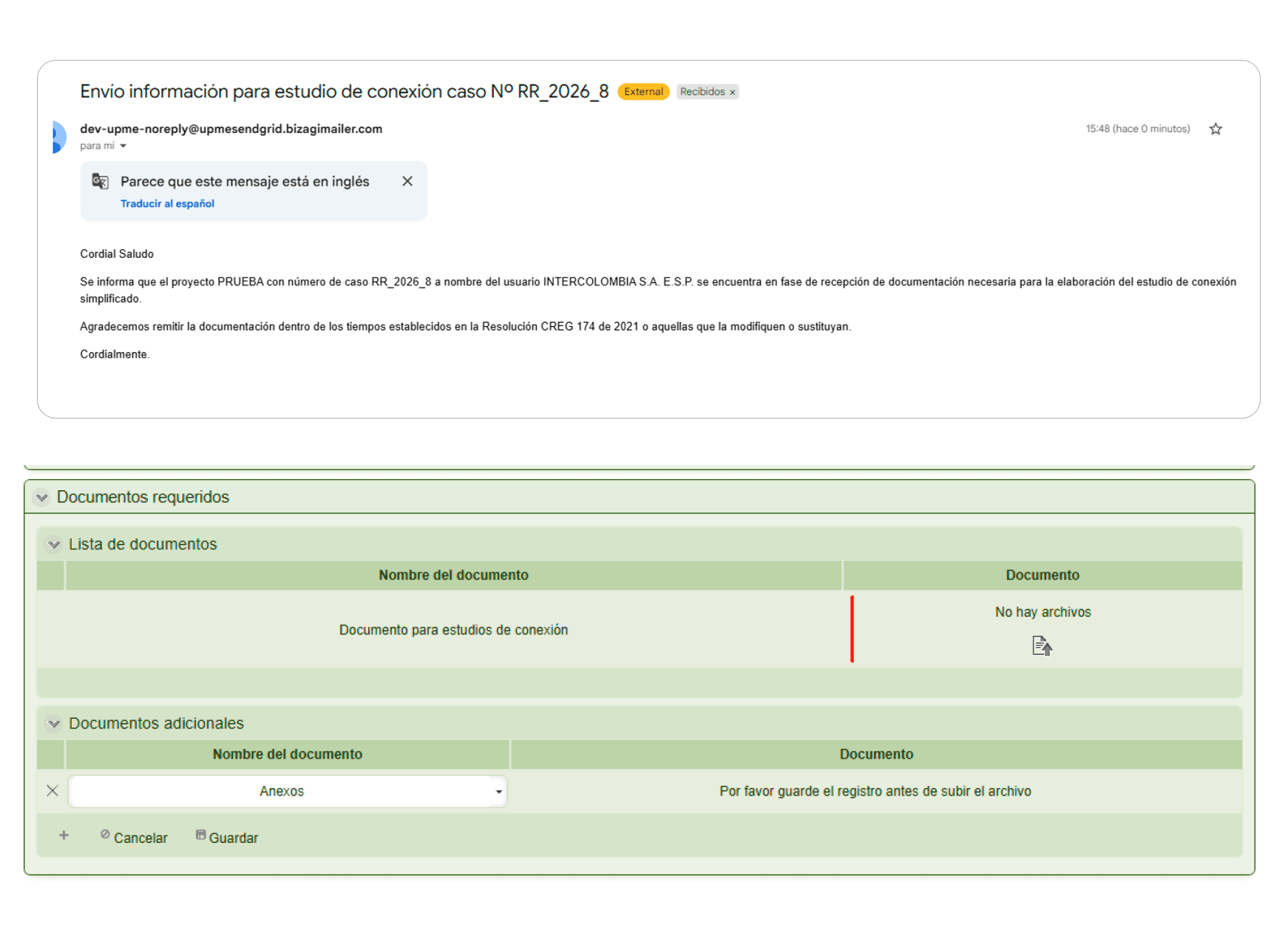Collapse the Documentos adicionales panel
Screen dimensions: 1288x945
click(x=54, y=724)
